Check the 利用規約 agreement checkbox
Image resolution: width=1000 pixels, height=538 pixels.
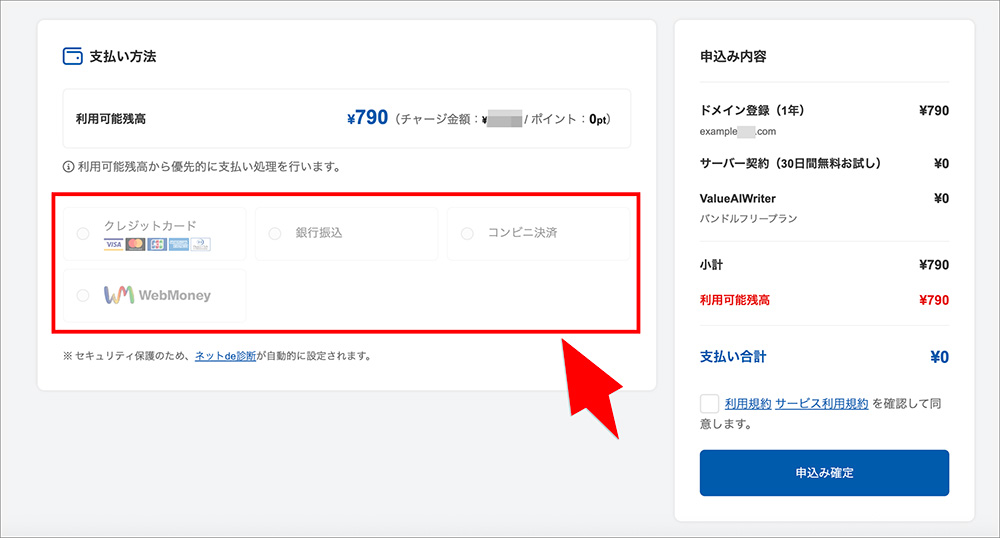(709, 404)
